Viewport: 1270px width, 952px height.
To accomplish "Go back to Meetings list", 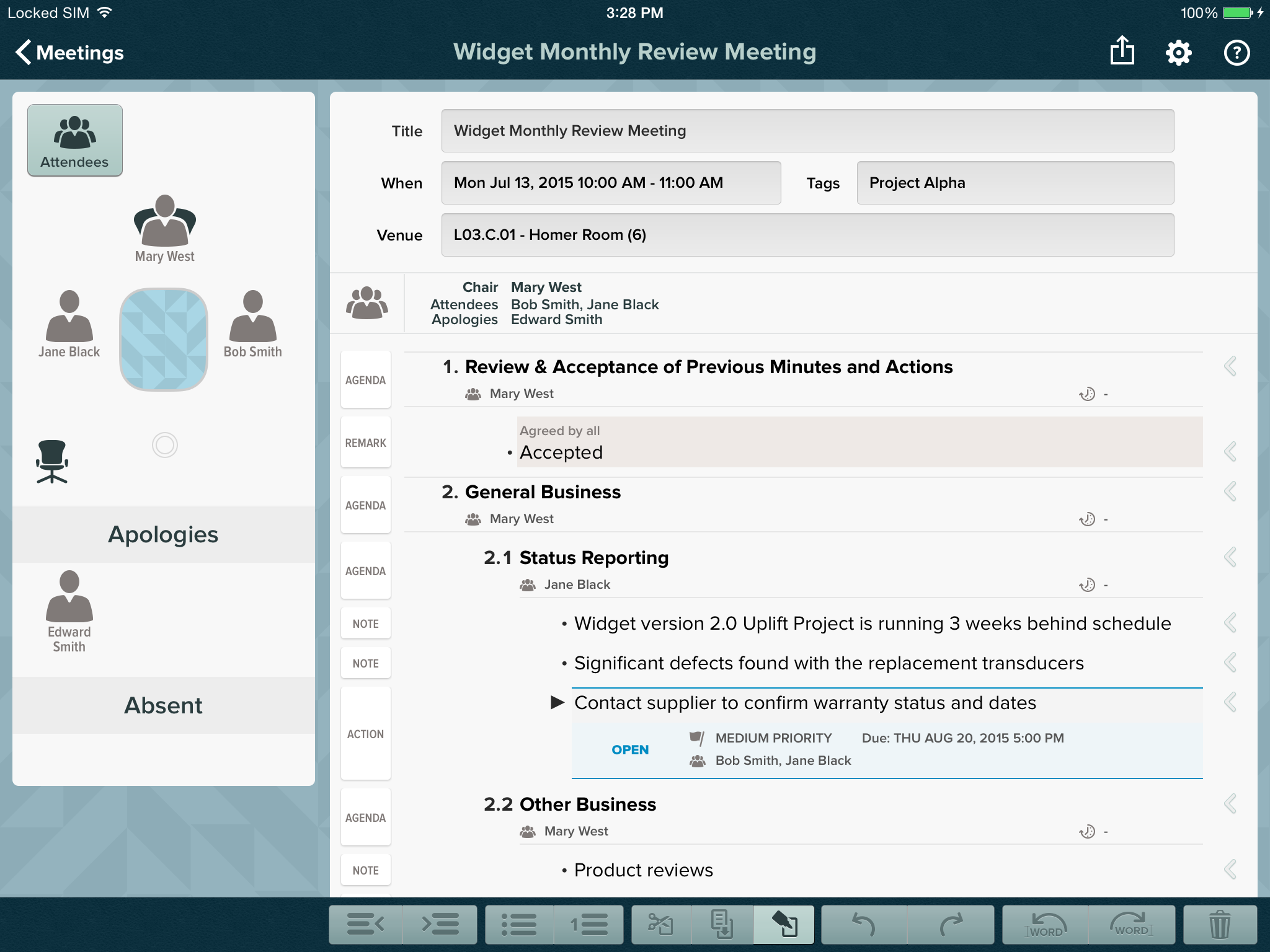I will tap(69, 53).
